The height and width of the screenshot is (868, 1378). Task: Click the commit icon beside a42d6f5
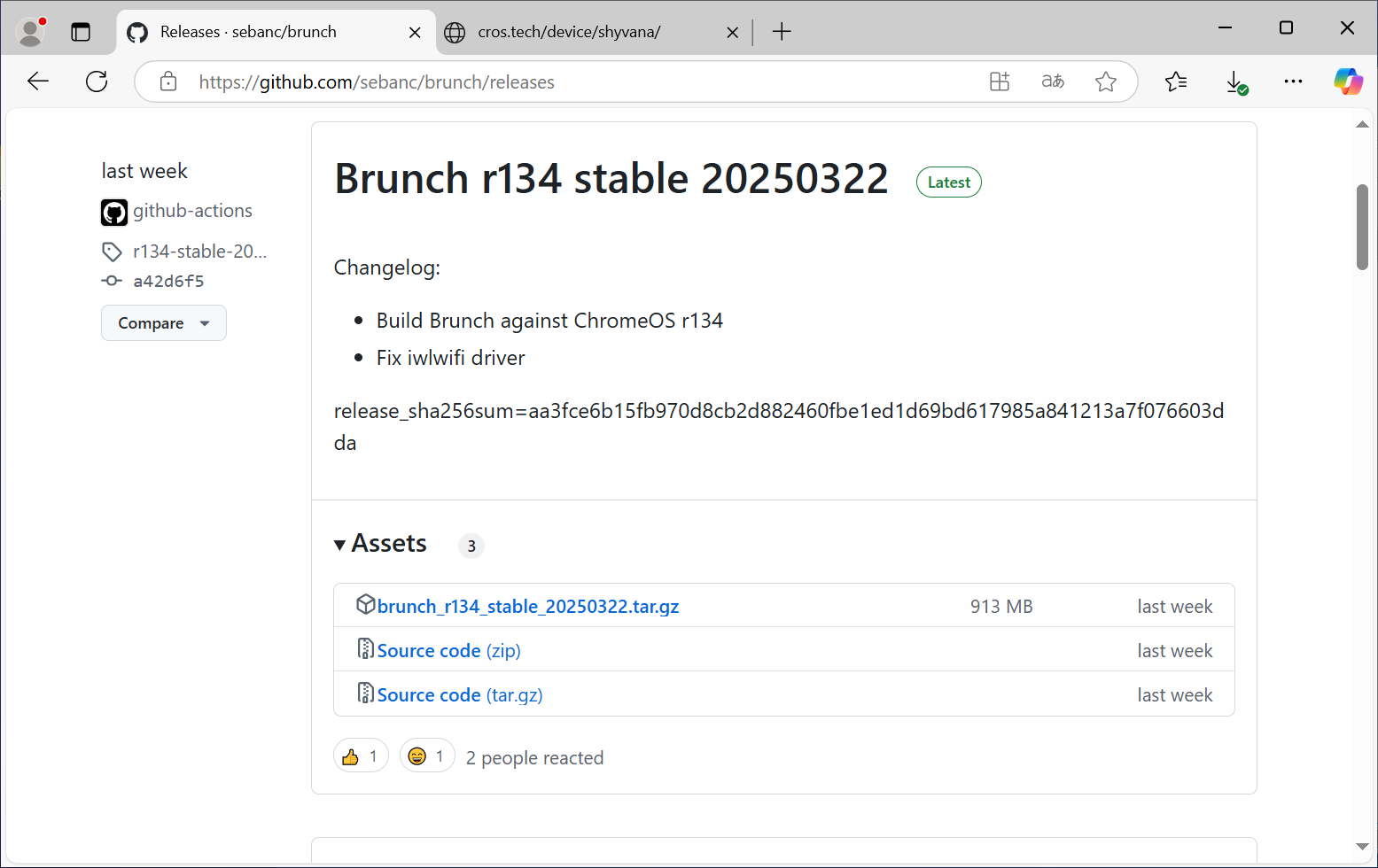(x=112, y=281)
